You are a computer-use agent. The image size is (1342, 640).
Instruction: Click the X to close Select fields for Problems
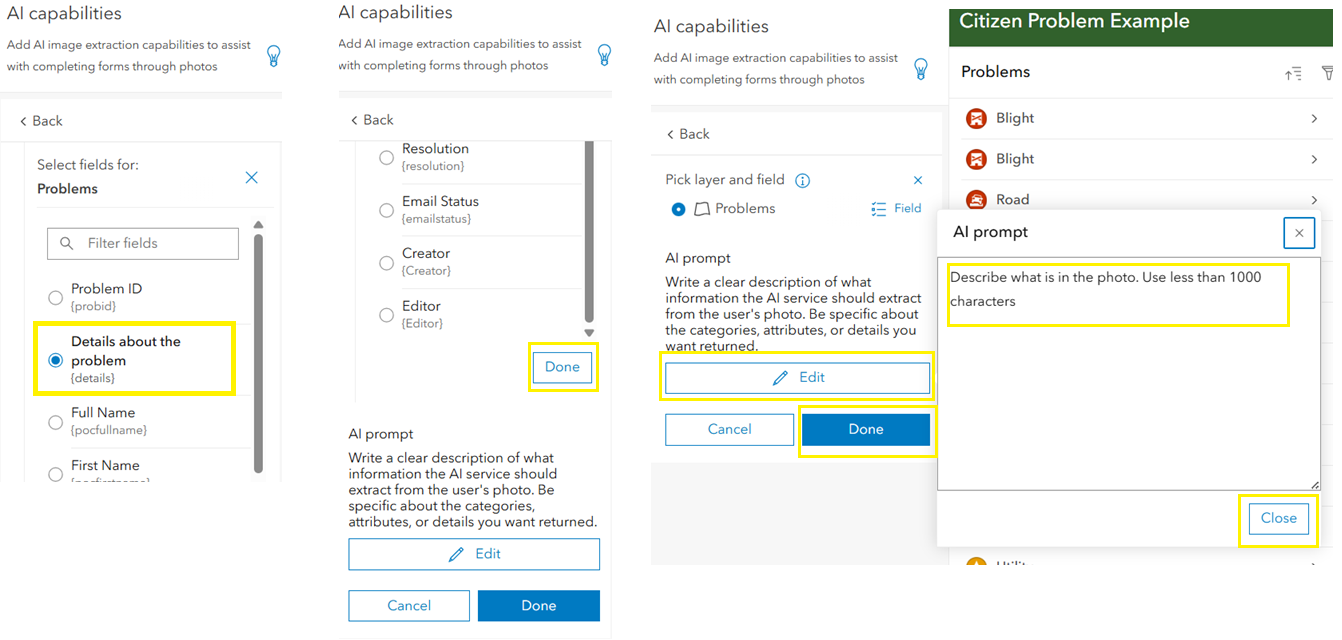point(251,177)
